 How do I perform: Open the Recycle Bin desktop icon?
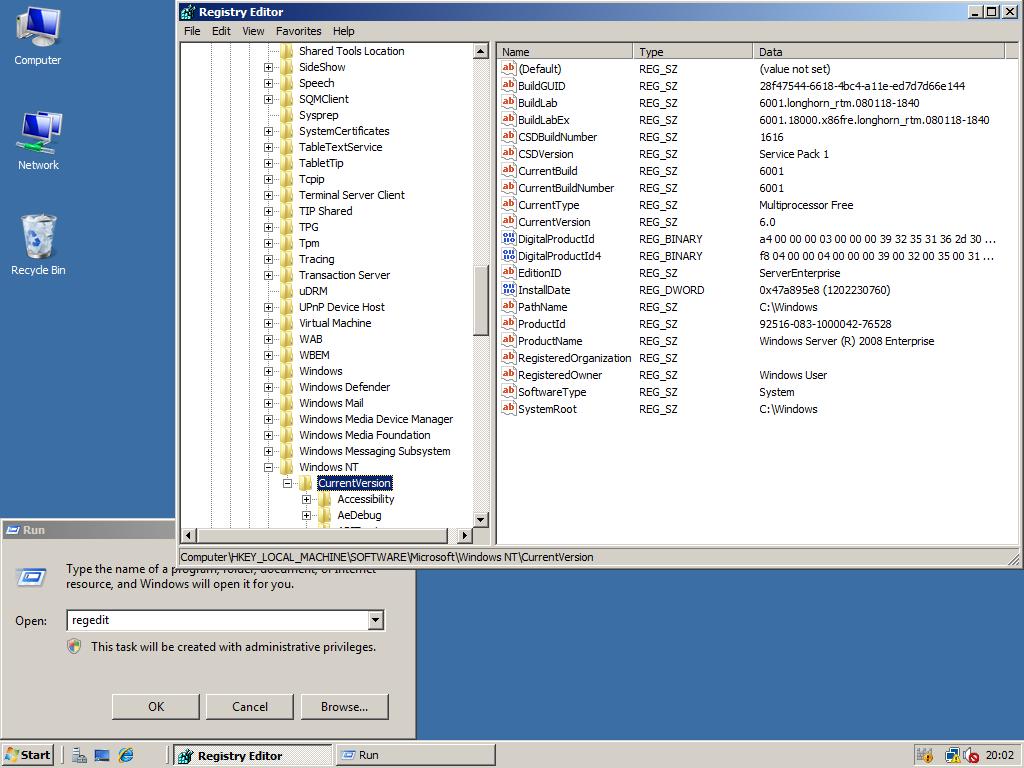click(38, 245)
